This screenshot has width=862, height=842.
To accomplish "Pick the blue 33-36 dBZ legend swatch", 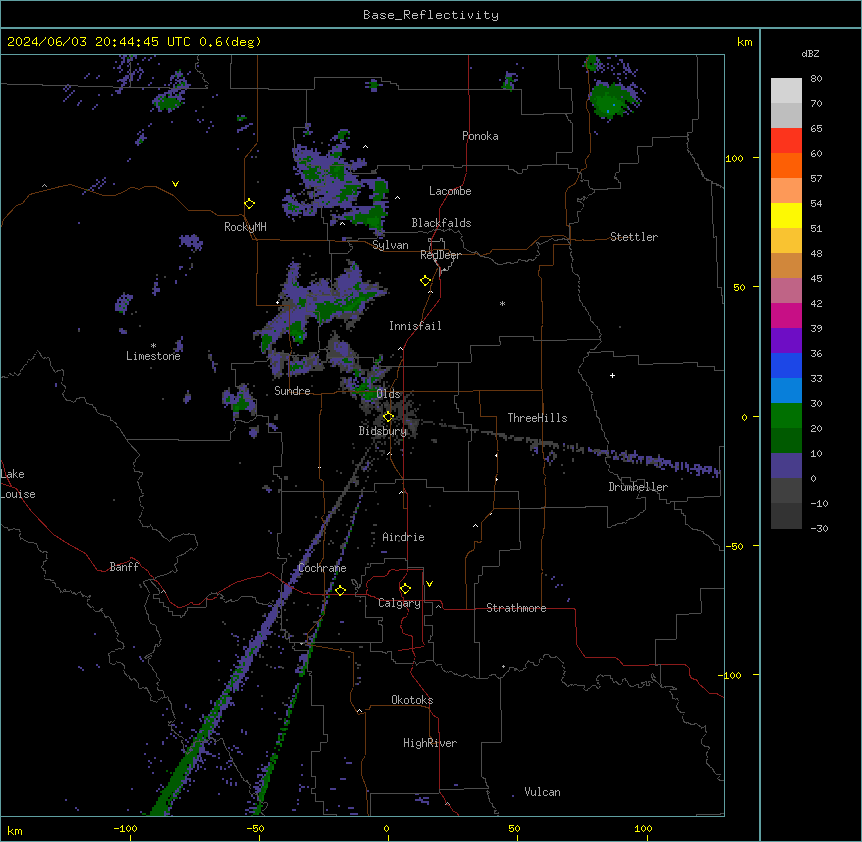I will click(x=786, y=365).
